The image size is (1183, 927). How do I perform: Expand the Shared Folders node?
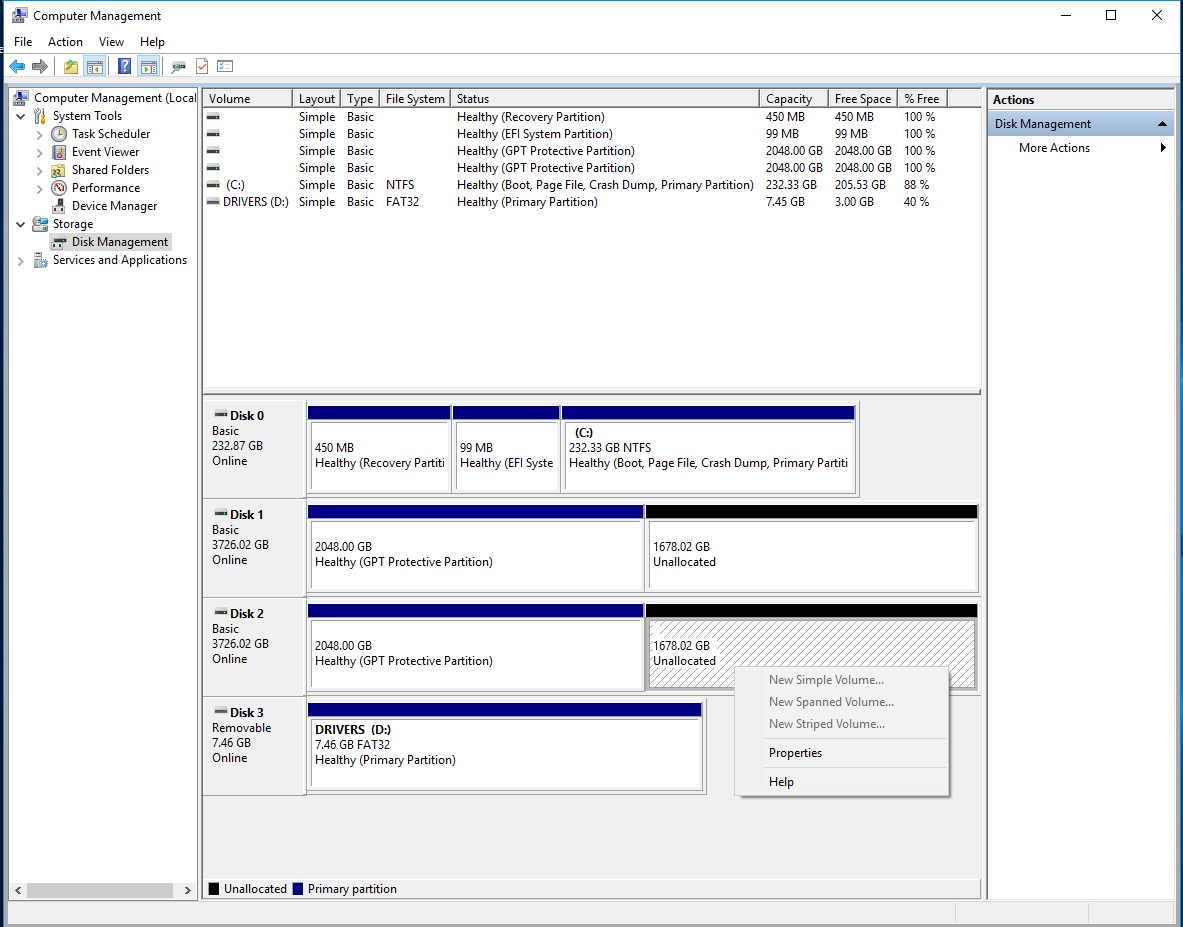[x=39, y=170]
